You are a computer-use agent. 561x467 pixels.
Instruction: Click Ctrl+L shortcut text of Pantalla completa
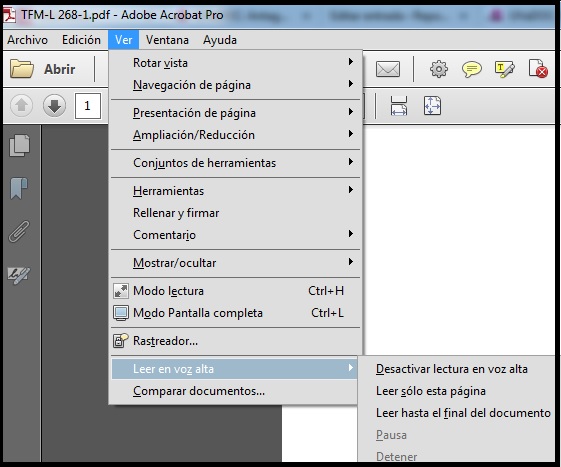click(327, 313)
